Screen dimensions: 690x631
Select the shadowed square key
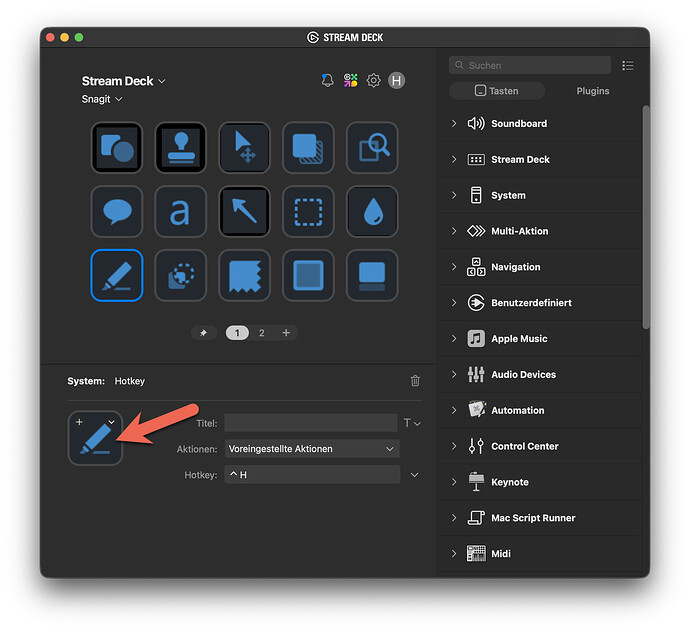pos(308,147)
